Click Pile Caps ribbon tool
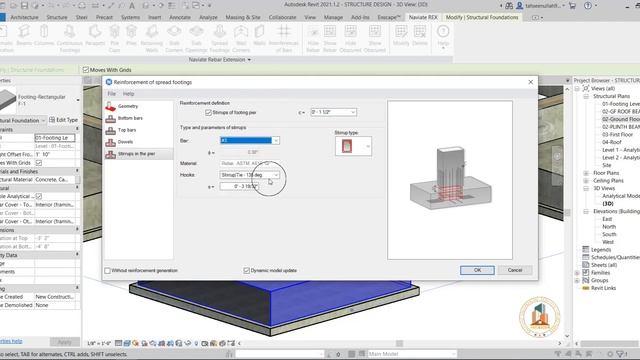This screenshot has width=640, height=360. pos(115,39)
